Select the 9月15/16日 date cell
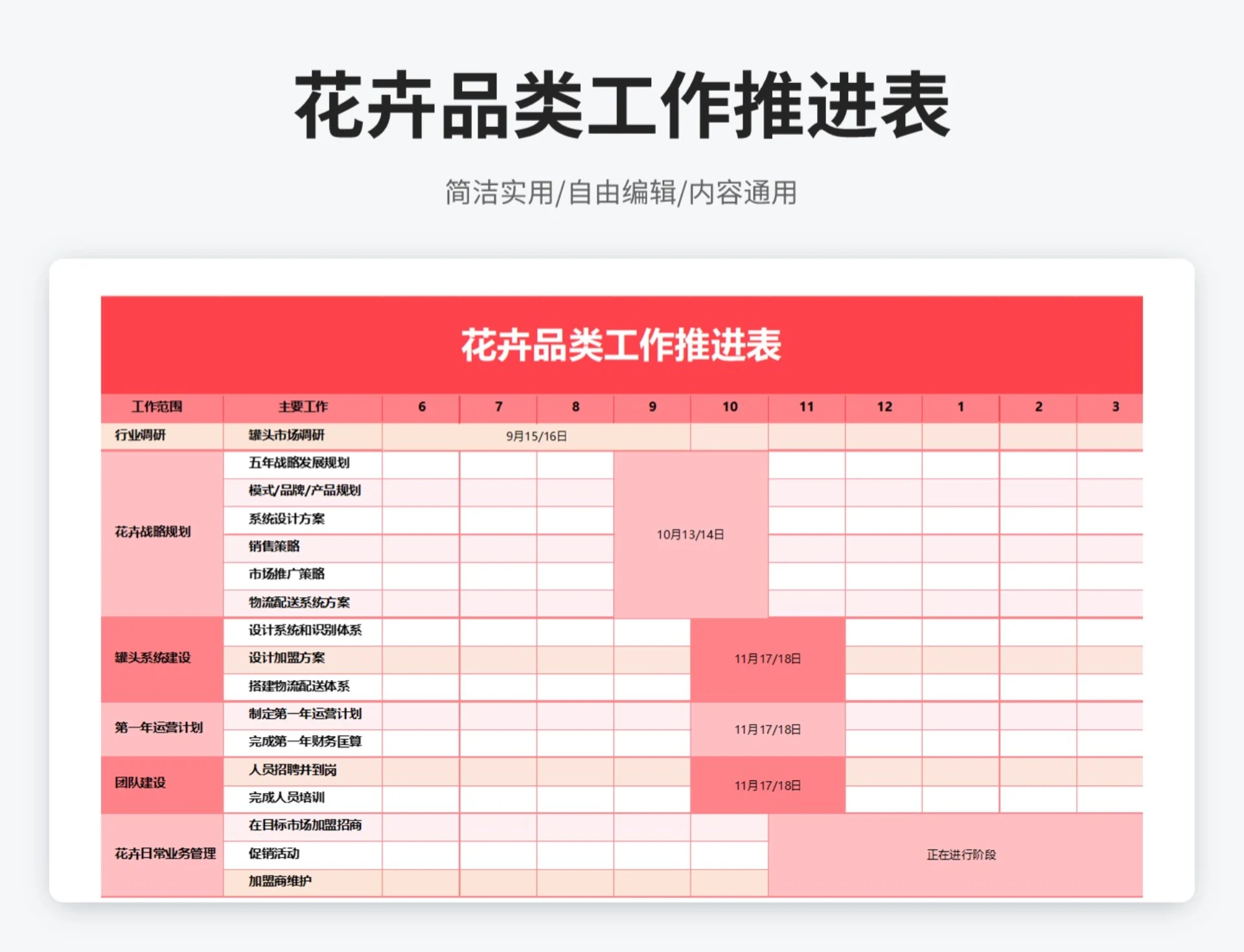Image resolution: width=1244 pixels, height=952 pixels. pos(535,435)
